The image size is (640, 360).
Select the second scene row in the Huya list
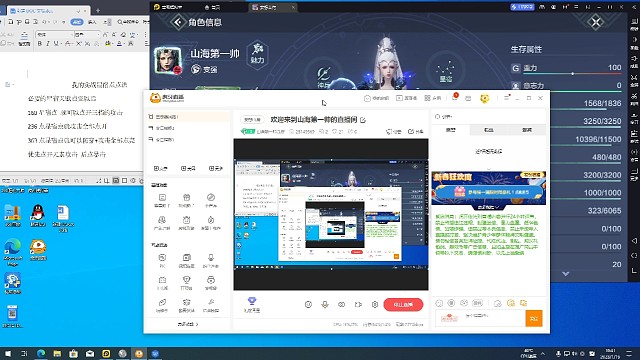[x=188, y=128]
